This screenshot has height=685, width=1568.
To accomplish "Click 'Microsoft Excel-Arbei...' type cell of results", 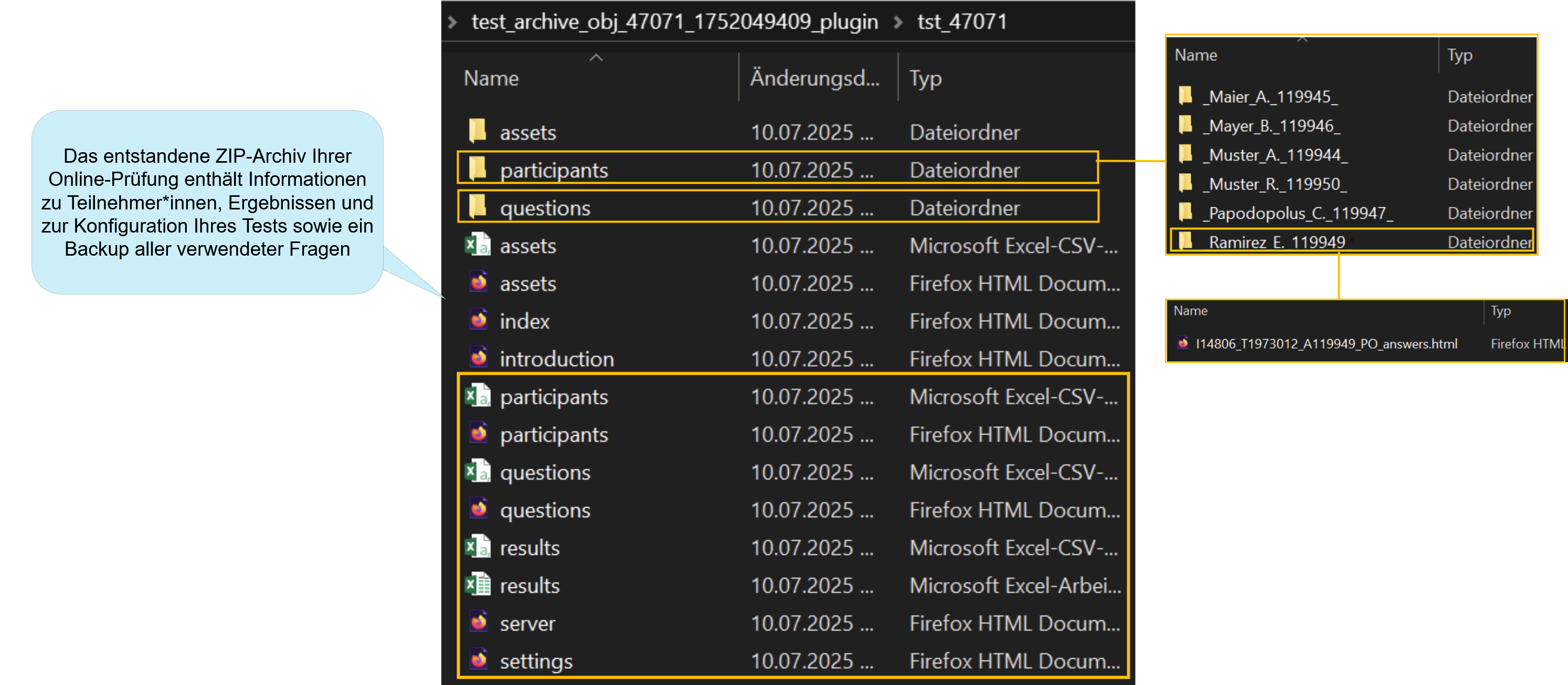I will tap(1015, 585).
